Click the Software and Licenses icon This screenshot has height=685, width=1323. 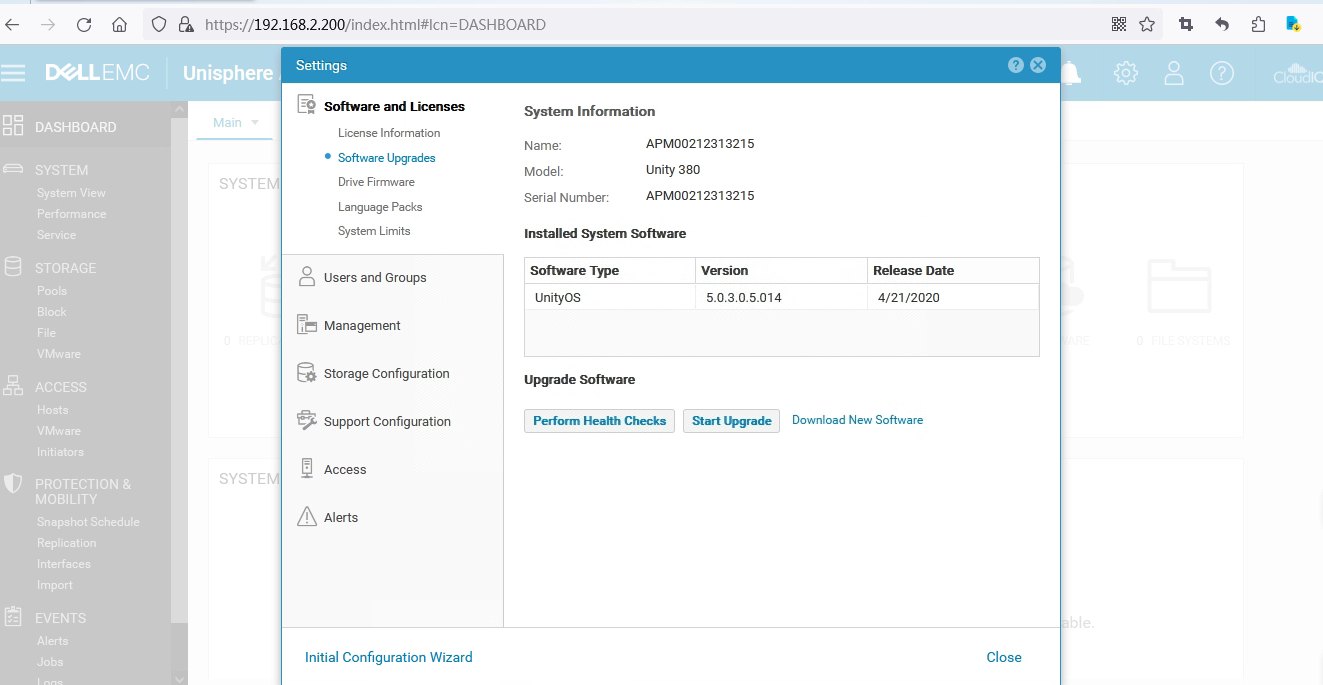(307, 105)
